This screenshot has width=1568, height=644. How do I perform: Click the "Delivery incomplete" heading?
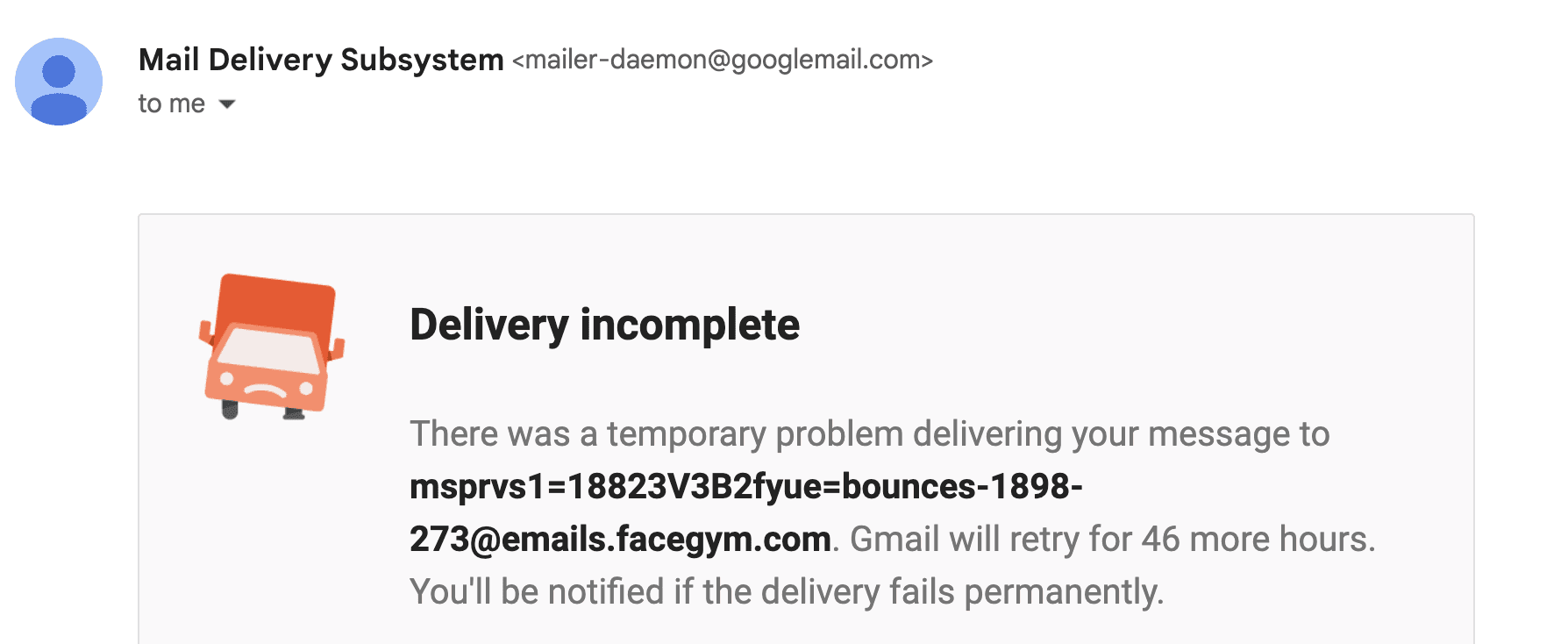tap(604, 325)
